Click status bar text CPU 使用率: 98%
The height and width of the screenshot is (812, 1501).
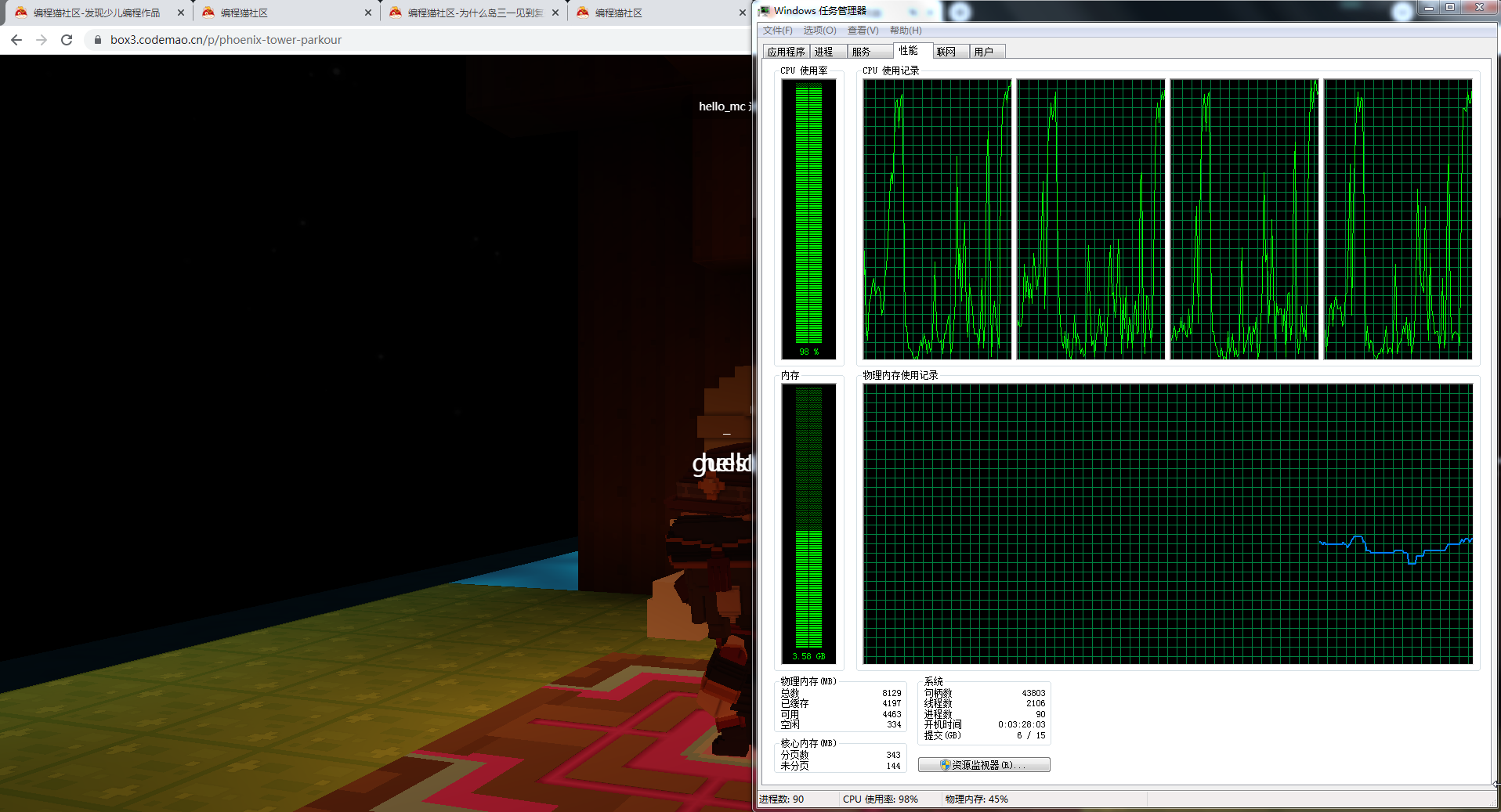point(881,799)
